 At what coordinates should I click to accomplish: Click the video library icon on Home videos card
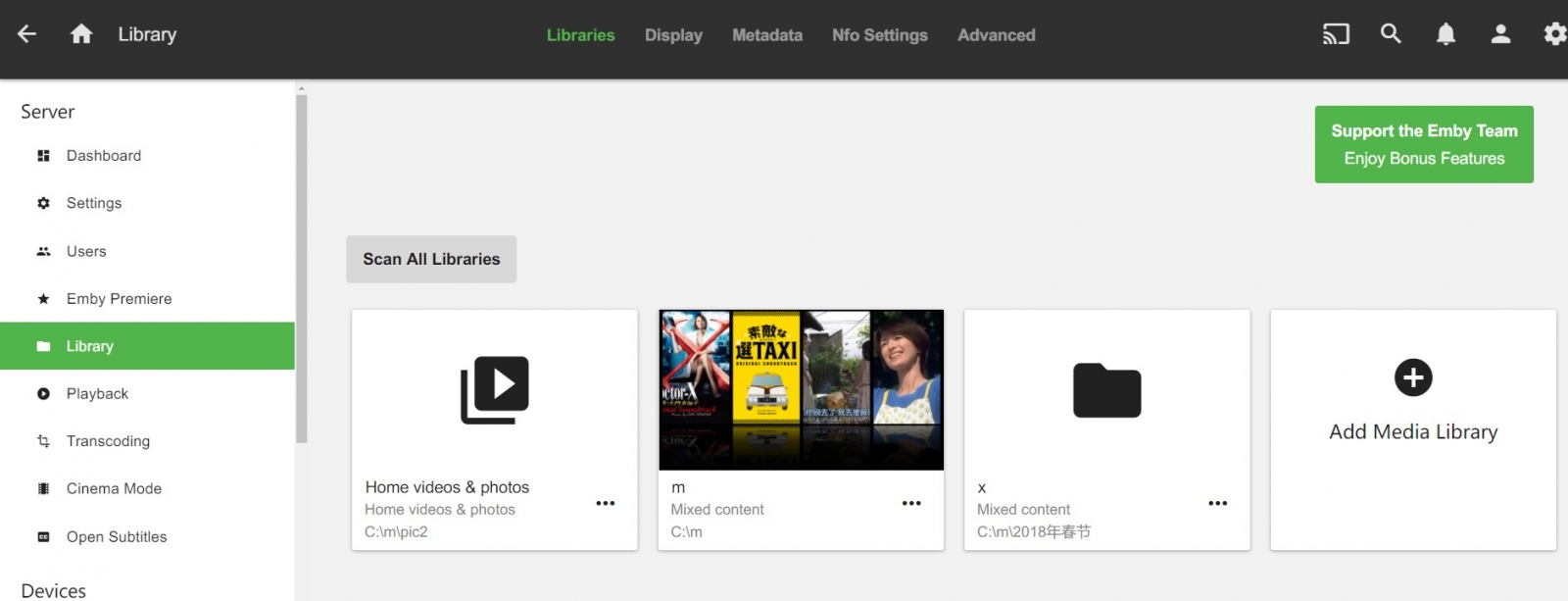point(495,390)
